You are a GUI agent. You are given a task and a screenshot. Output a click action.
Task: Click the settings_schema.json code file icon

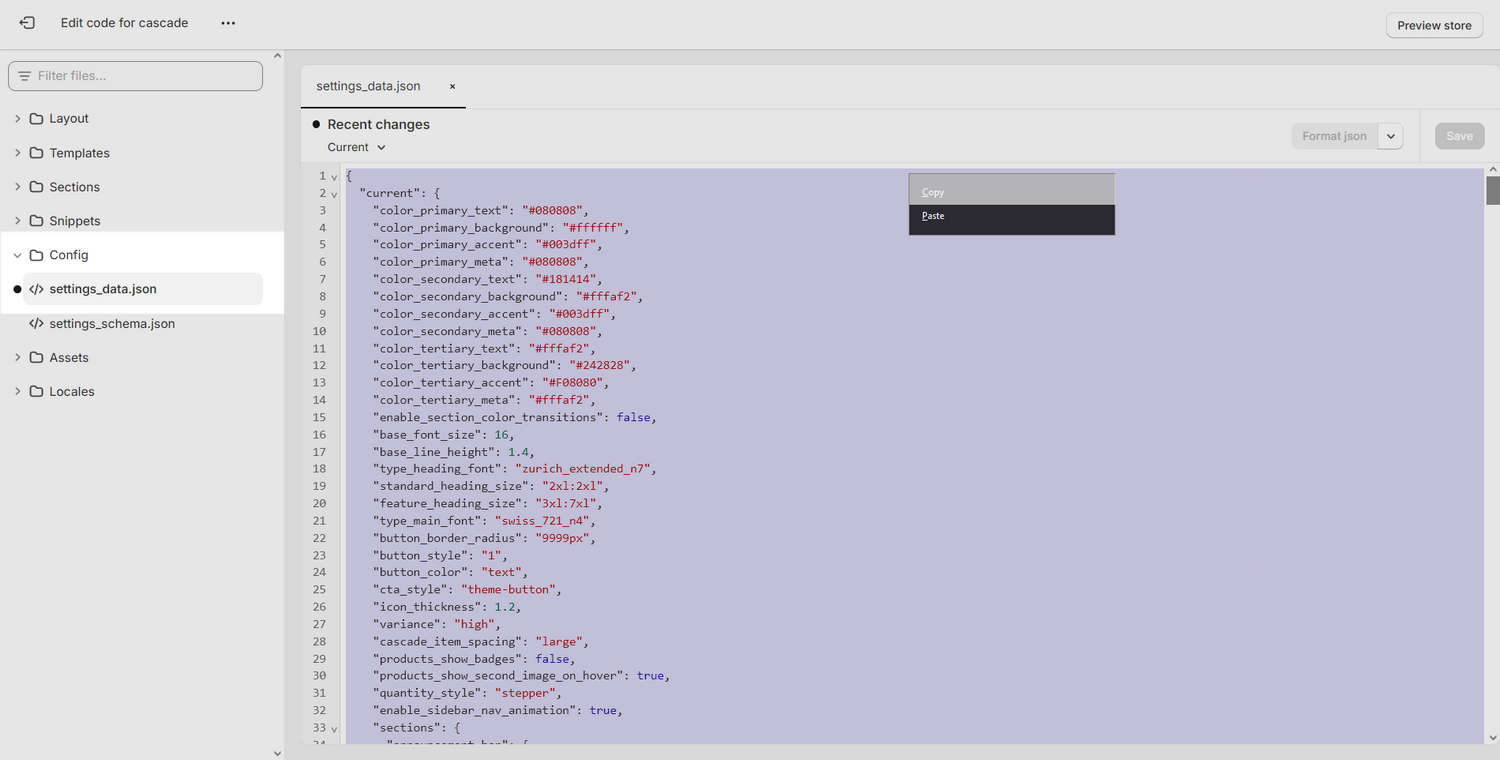[x=37, y=324]
